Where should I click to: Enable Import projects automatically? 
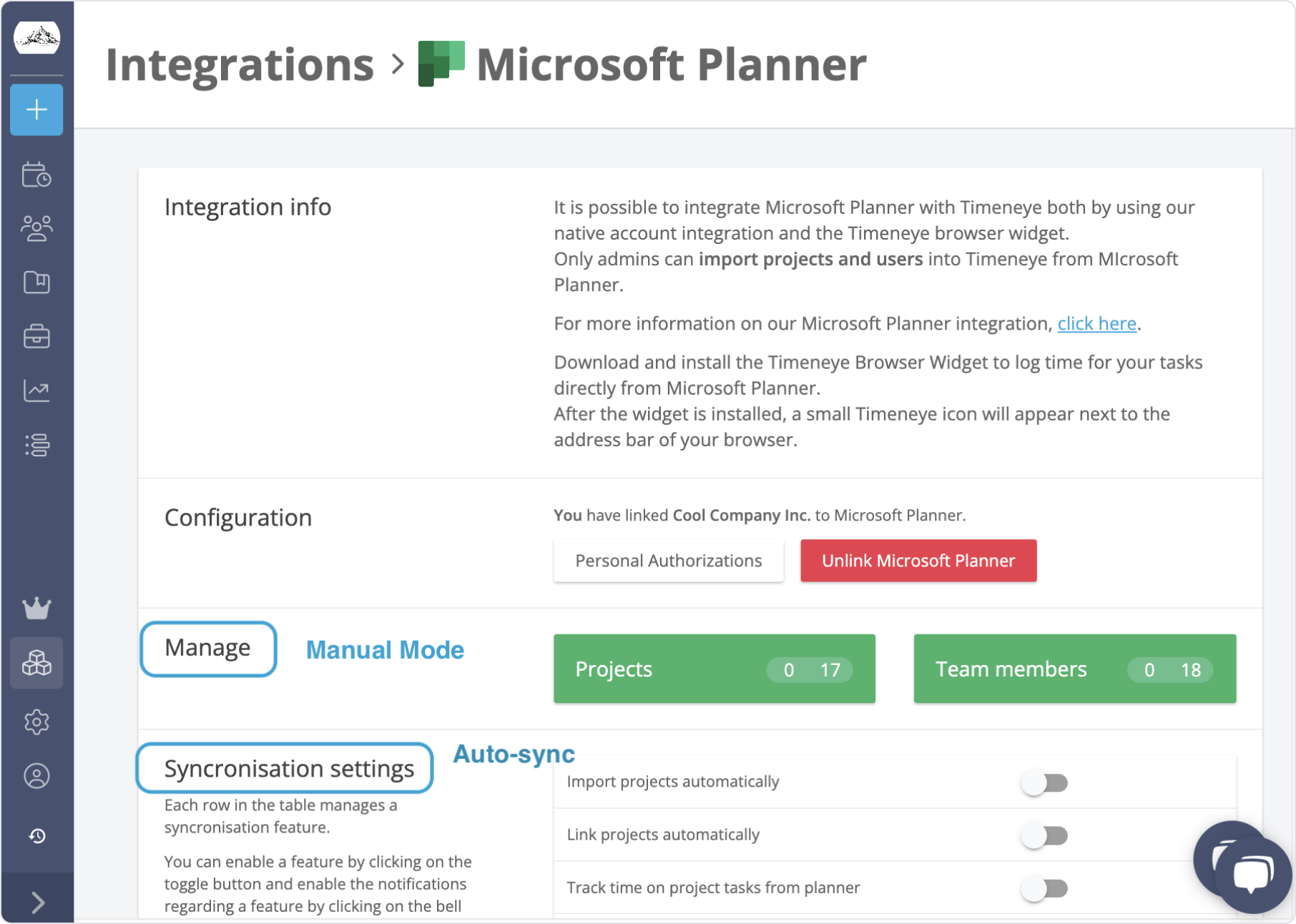[1044, 782]
